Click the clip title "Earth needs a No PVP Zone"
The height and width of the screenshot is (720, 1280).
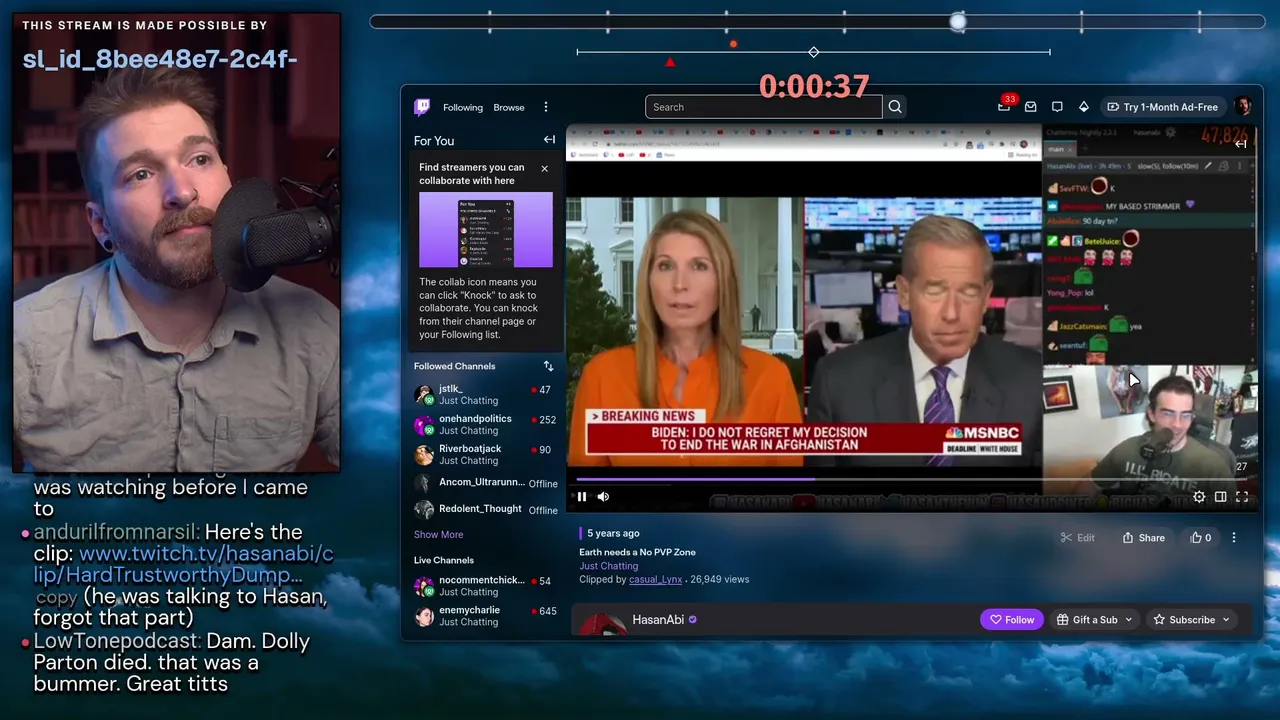click(x=637, y=552)
